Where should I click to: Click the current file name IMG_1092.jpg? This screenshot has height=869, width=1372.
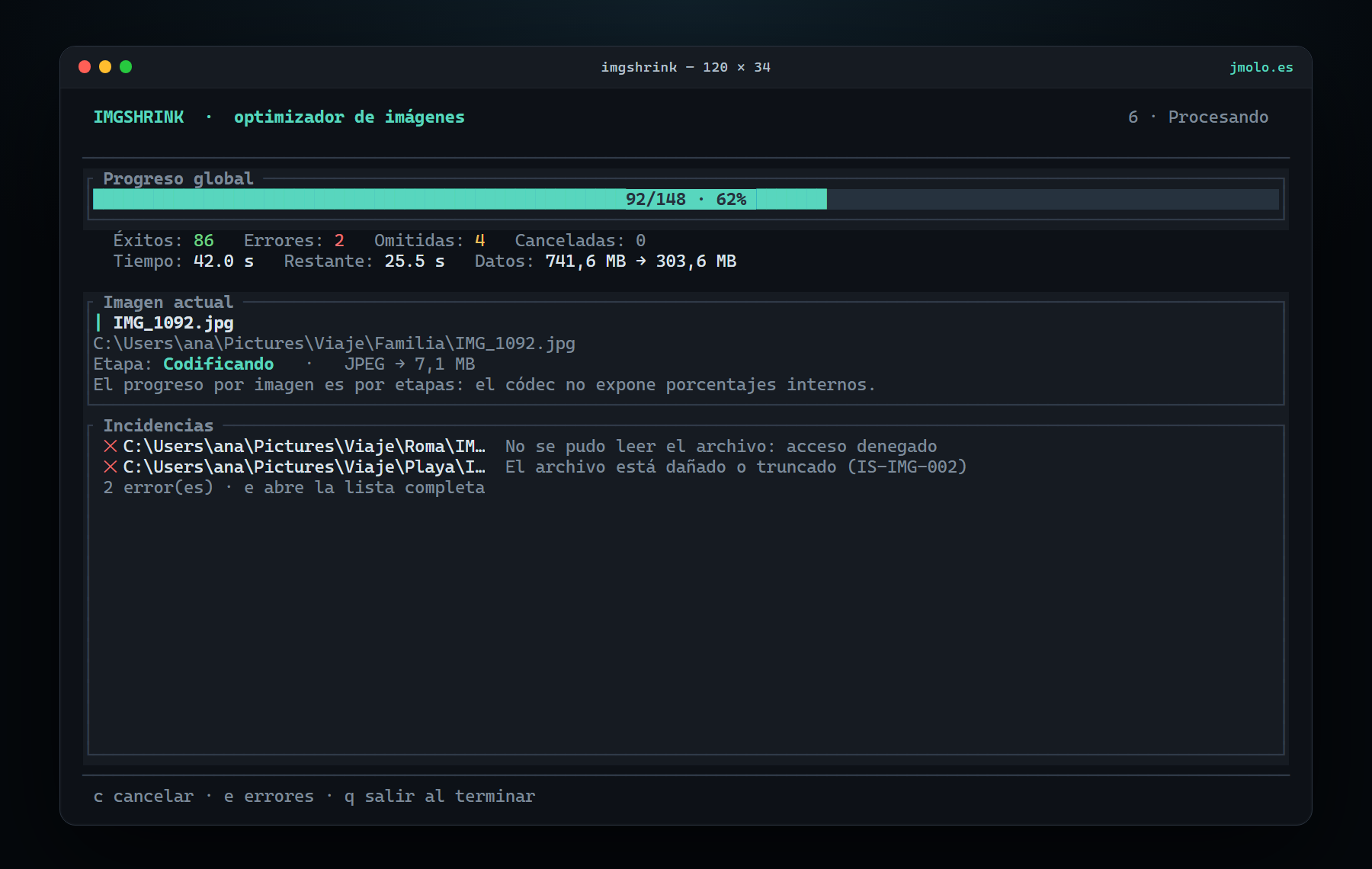click(x=173, y=322)
